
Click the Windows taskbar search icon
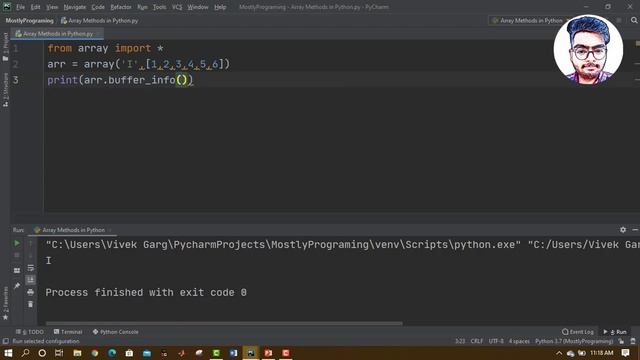coord(25,353)
